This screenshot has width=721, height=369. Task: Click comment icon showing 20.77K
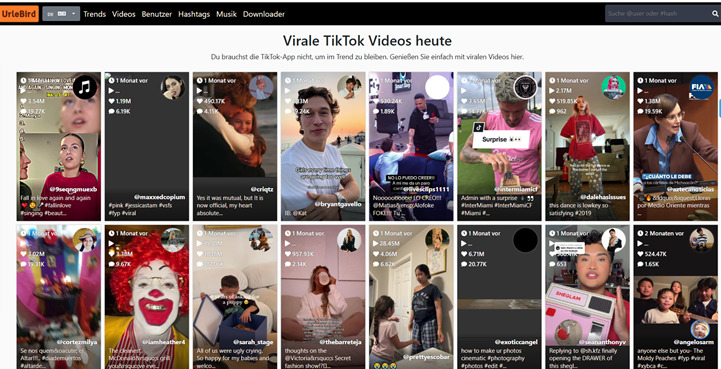[464, 264]
